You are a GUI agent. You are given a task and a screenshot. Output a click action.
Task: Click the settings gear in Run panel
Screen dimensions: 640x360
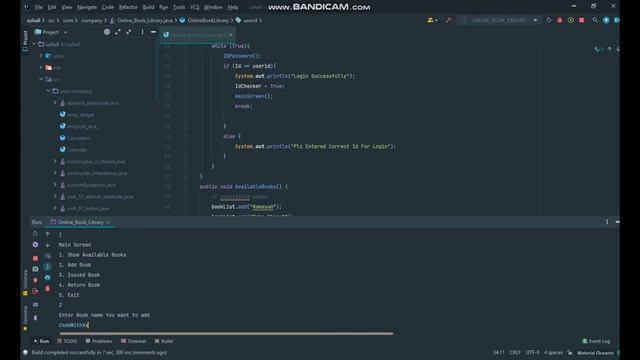[x=35, y=244]
